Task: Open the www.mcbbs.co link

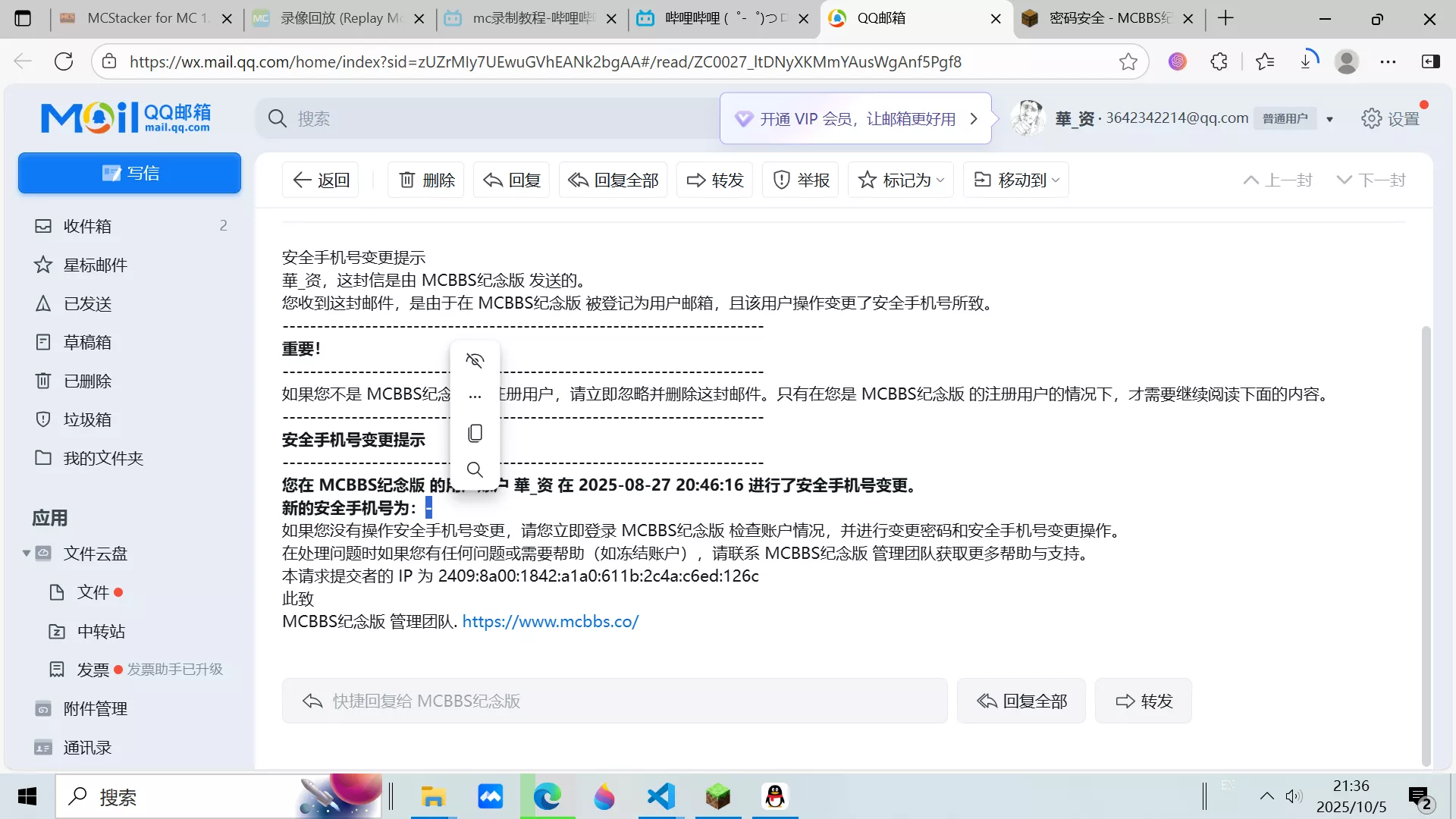Action: pyautogui.click(x=550, y=621)
